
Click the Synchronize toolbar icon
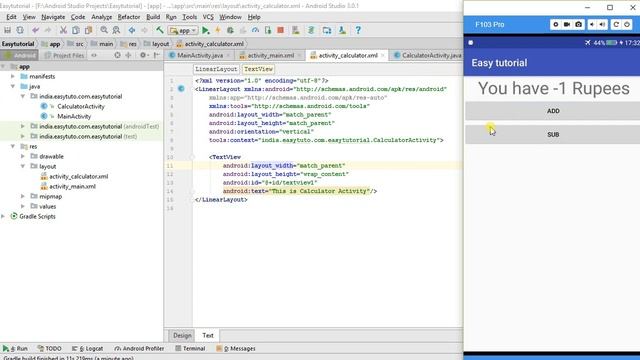[20, 30]
